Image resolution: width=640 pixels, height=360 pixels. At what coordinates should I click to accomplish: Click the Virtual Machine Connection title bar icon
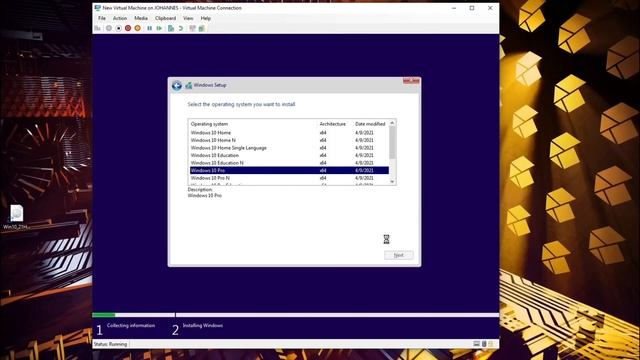98,8
